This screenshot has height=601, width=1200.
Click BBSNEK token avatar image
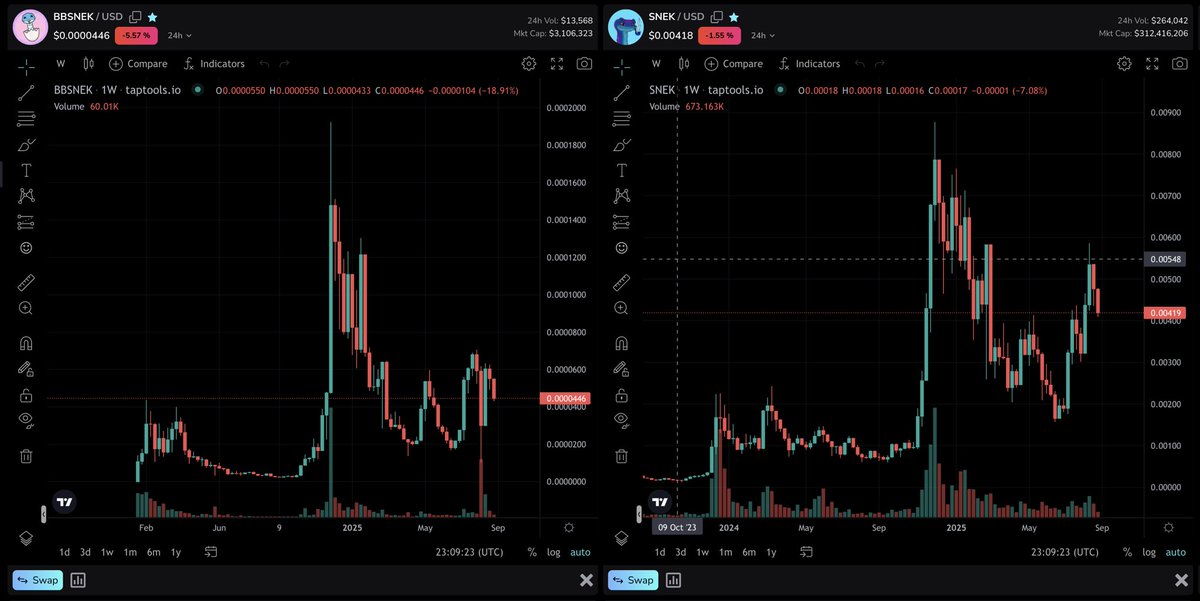[x=29, y=27]
